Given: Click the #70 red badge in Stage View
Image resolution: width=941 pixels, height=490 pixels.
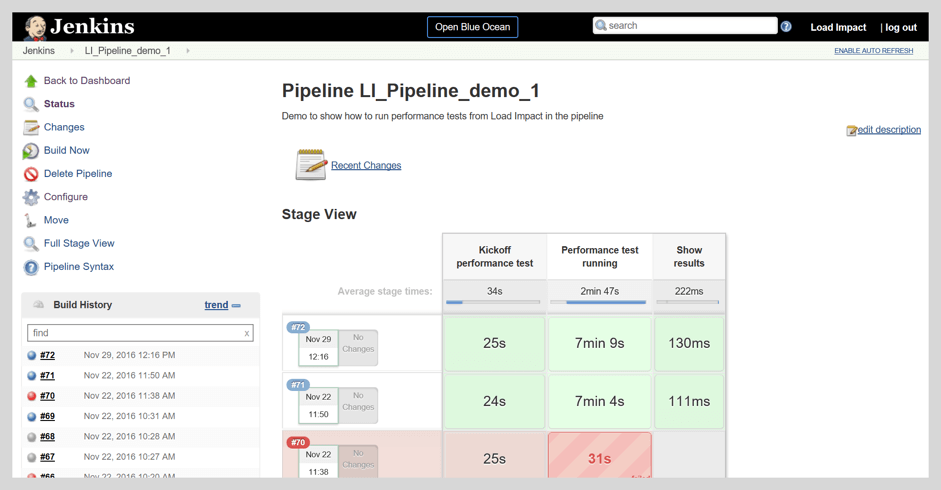Looking at the screenshot, I should [298, 443].
